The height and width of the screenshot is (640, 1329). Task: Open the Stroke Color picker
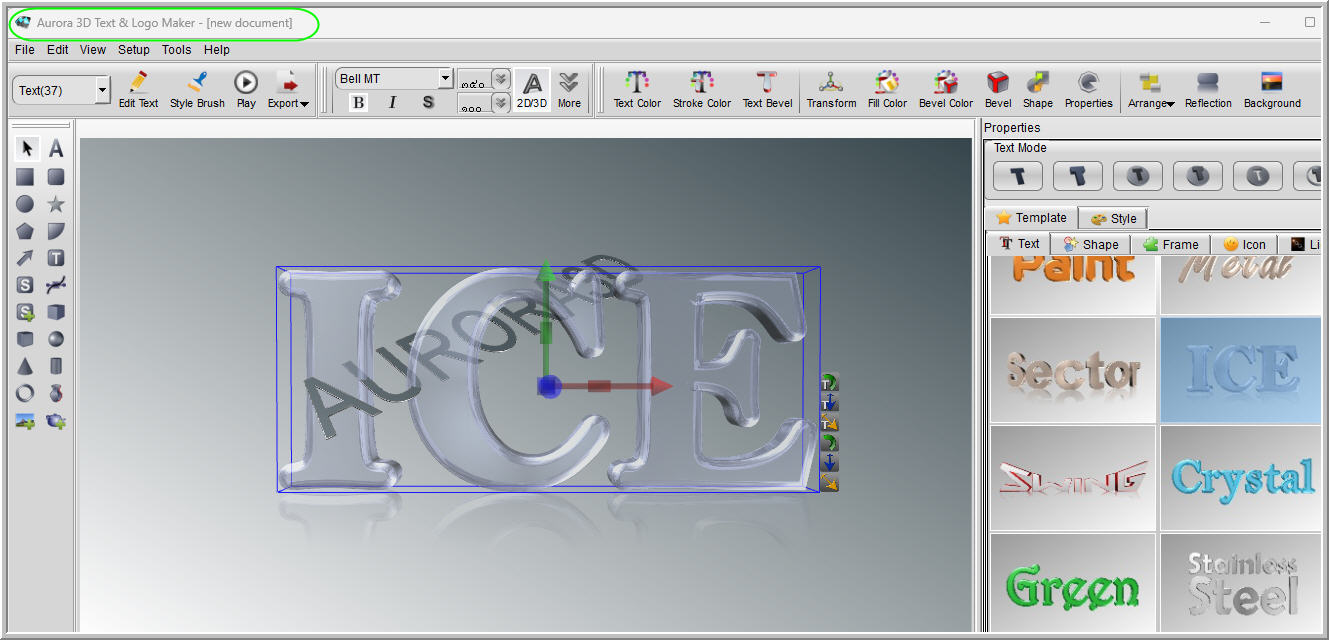(x=702, y=89)
